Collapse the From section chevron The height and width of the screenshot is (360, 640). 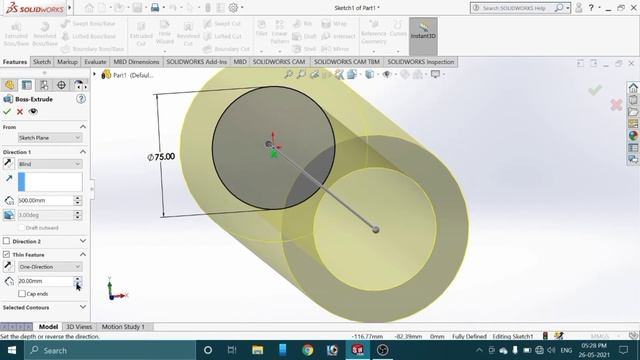pyautogui.click(x=83, y=127)
